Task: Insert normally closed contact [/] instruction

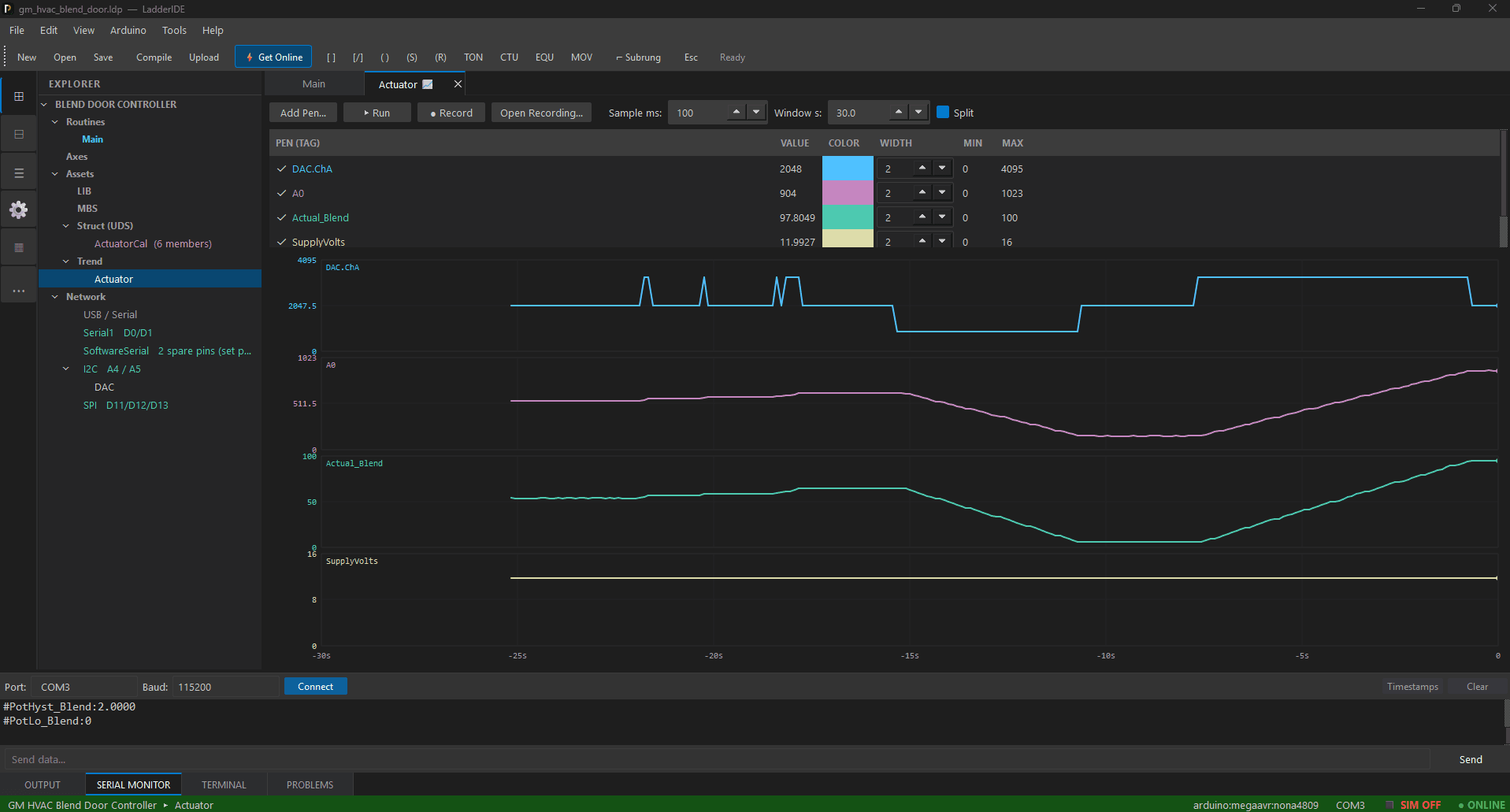Action: pyautogui.click(x=358, y=57)
